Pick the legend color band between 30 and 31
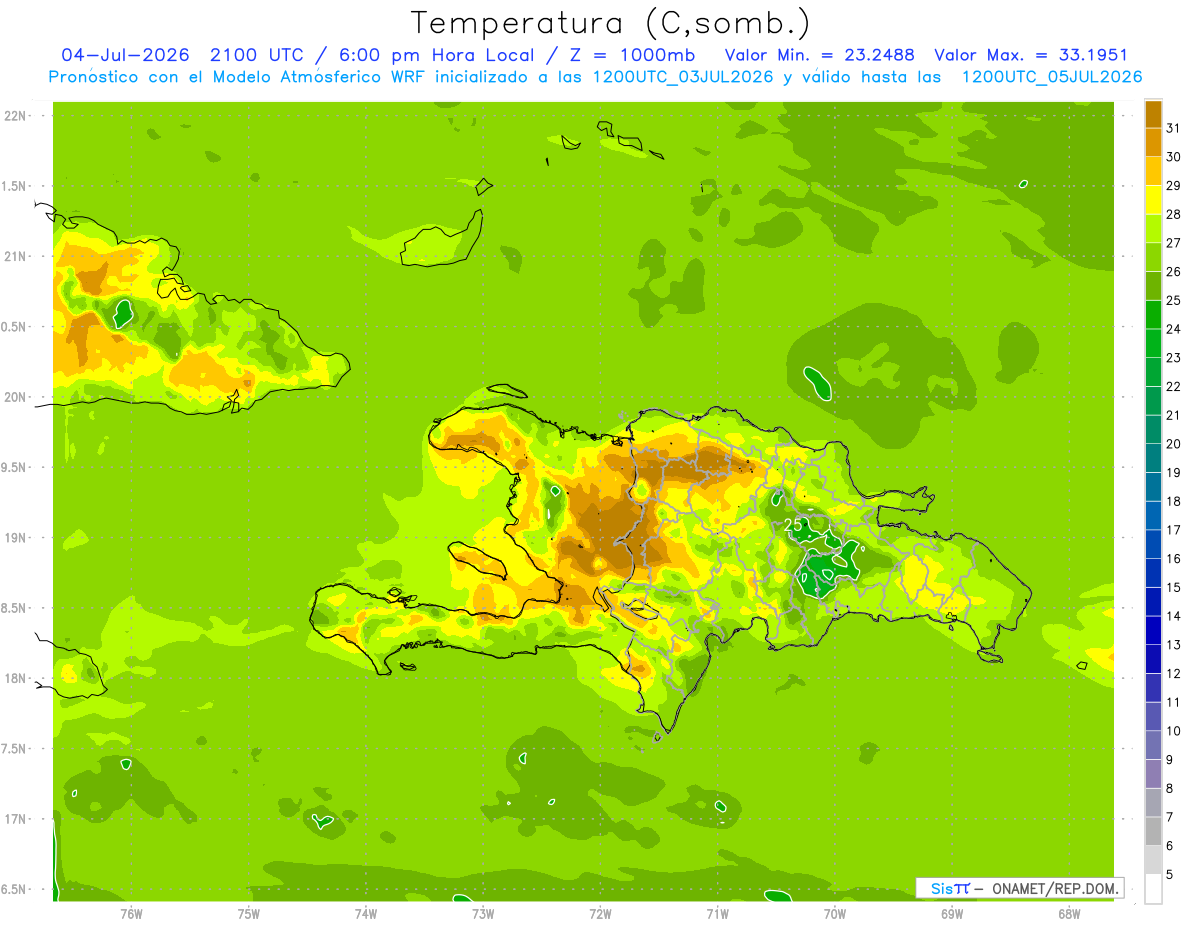The height and width of the screenshot is (927, 1200). pyautogui.click(x=1153, y=142)
